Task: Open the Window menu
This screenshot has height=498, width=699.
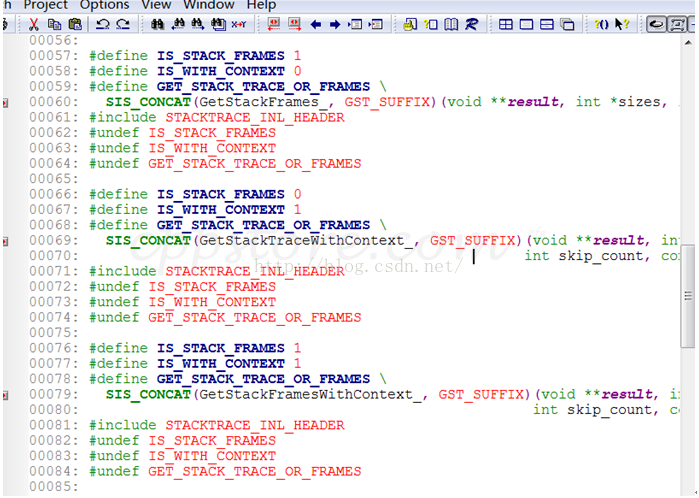Action: coord(209,5)
